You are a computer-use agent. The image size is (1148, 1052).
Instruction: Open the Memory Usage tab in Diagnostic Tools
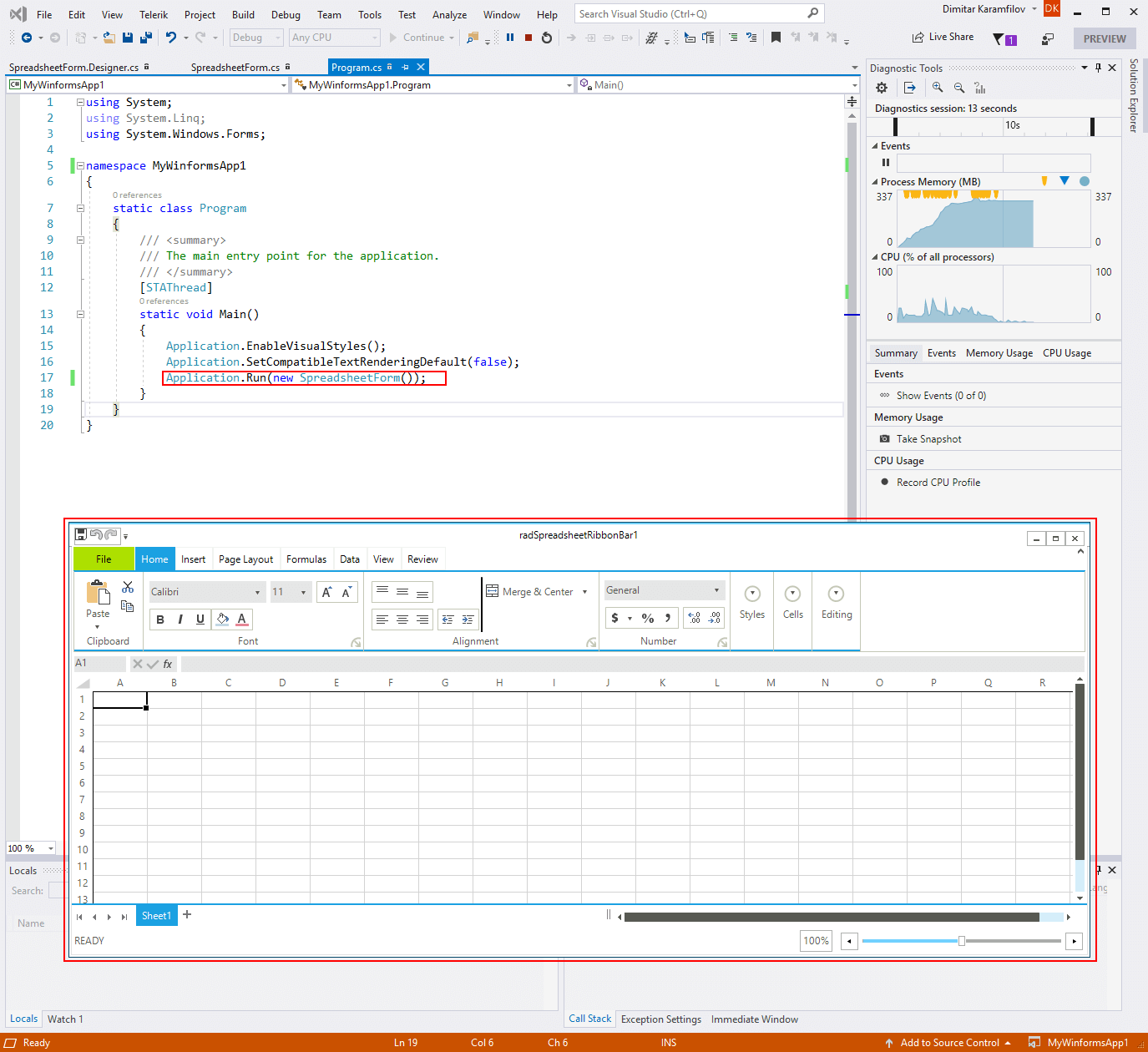click(x=999, y=353)
